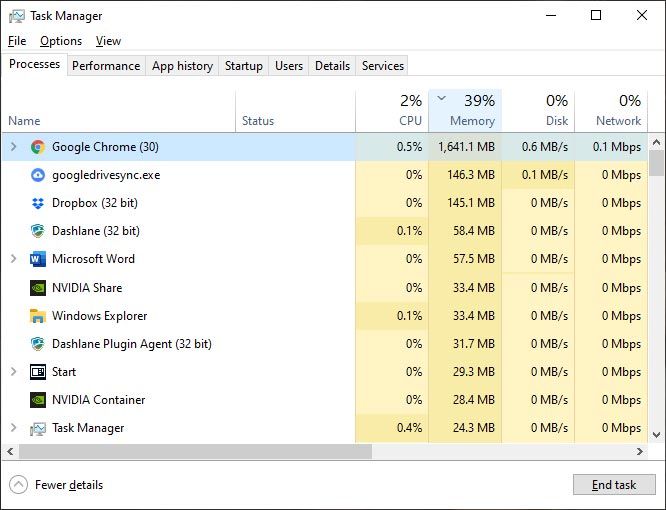This screenshot has width=666, height=510.
Task: Click the NVIDIA Container icon
Action: [38, 400]
